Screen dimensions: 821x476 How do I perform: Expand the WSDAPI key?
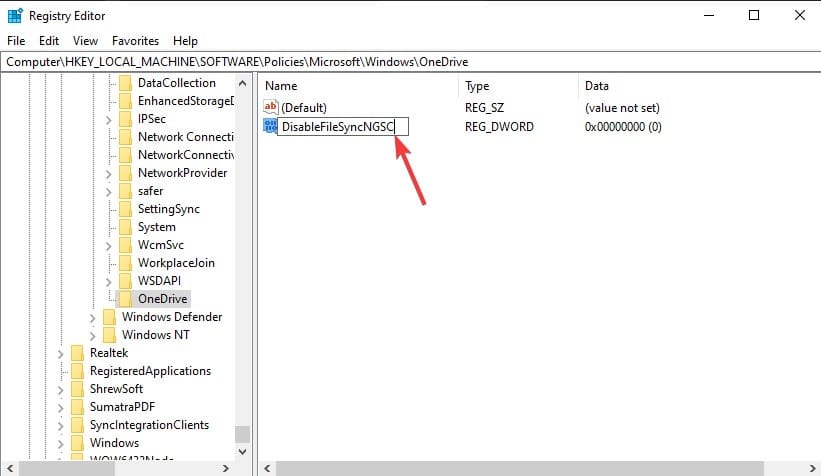coord(108,282)
